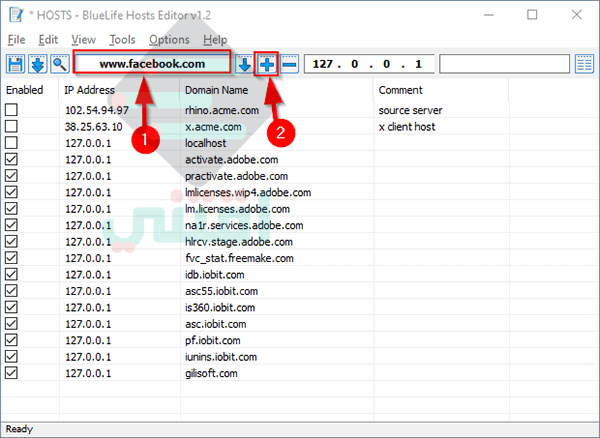Open the Help menu

[215, 39]
